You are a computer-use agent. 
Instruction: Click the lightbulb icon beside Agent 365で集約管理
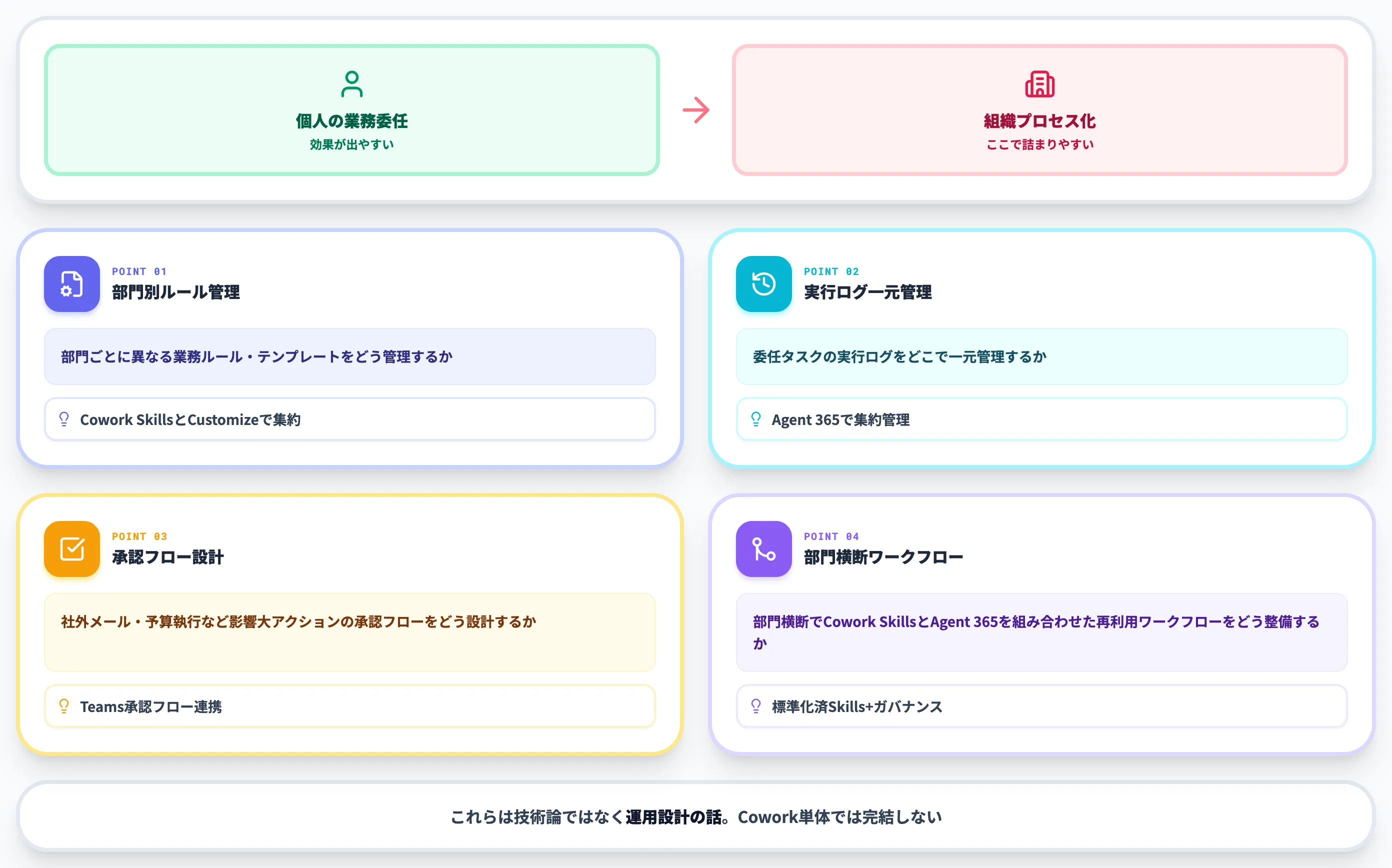coord(756,419)
